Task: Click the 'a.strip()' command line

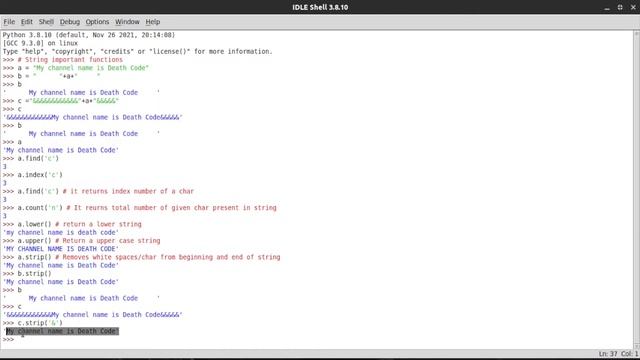Action: coord(141,257)
